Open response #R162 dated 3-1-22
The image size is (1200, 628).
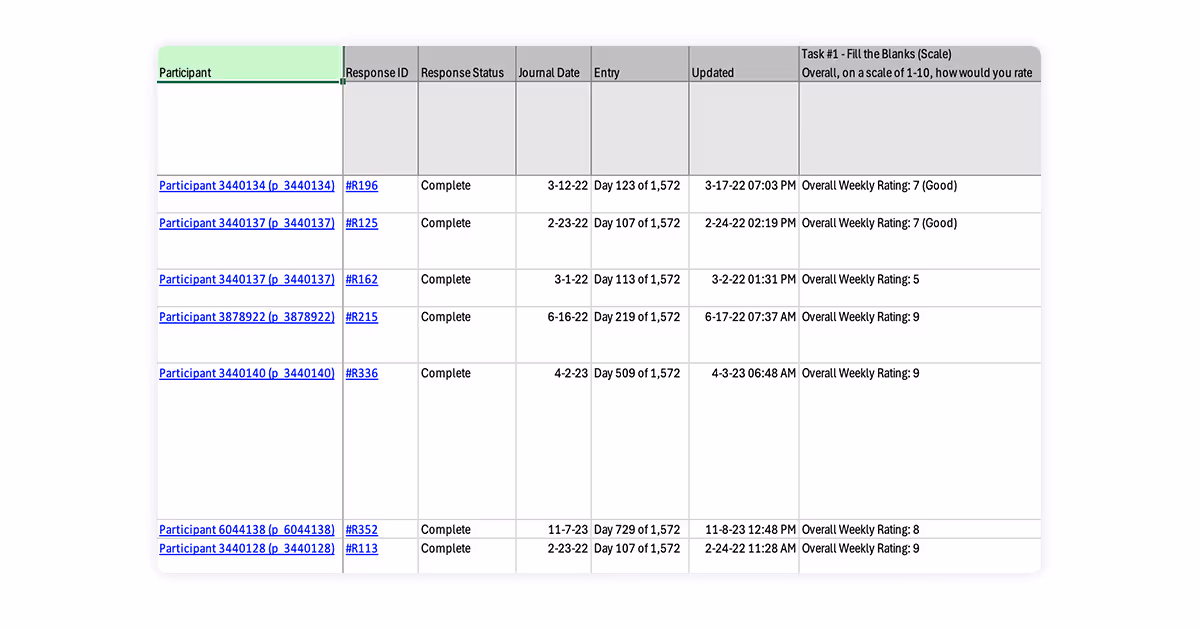click(x=361, y=279)
